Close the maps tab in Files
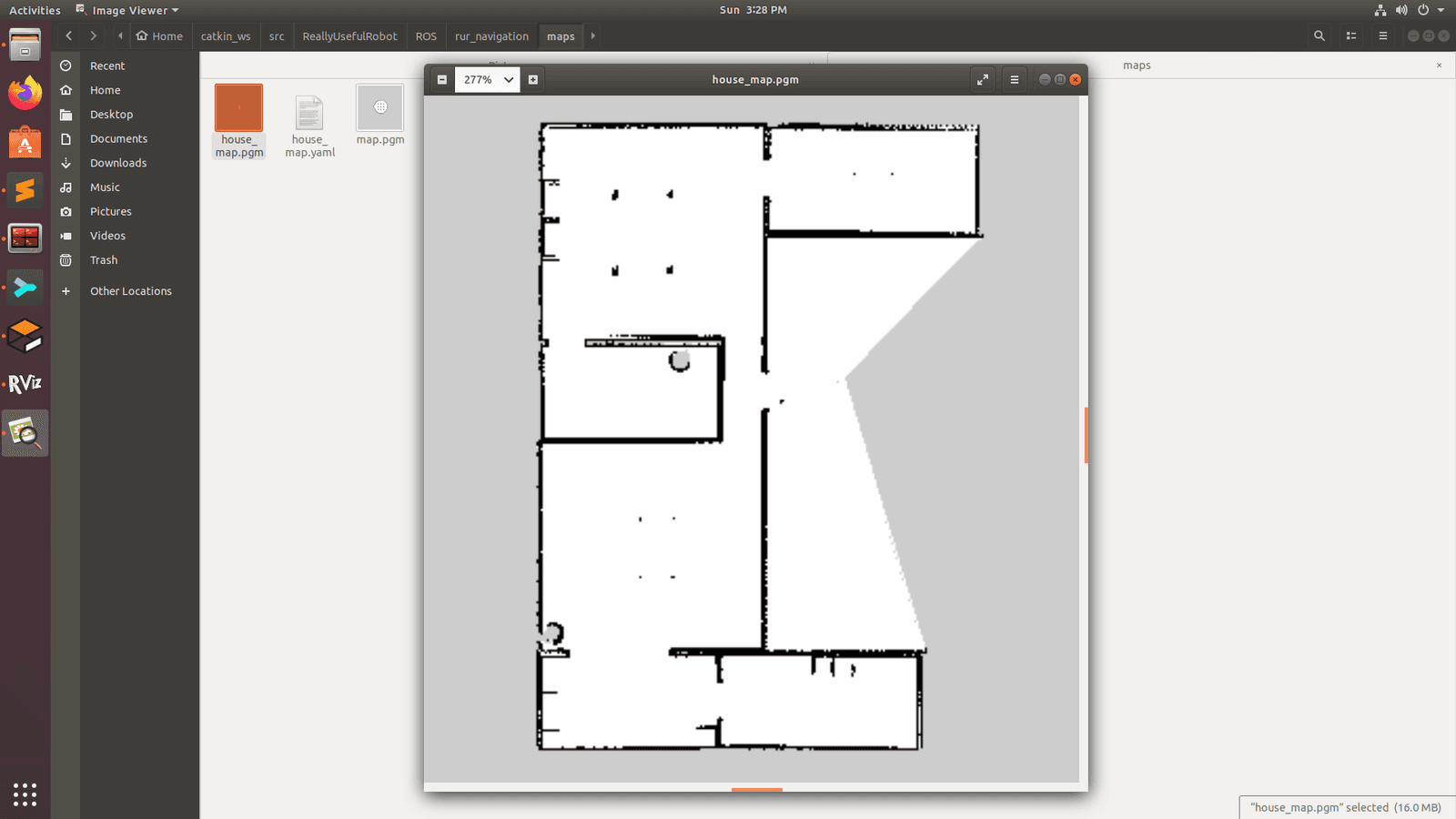 pyautogui.click(x=1439, y=66)
